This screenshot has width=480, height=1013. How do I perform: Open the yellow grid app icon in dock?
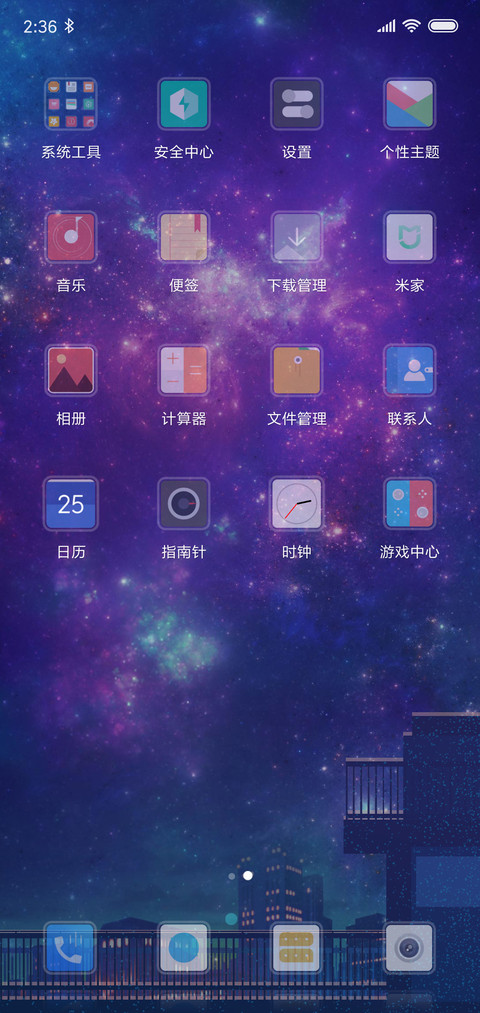297,948
